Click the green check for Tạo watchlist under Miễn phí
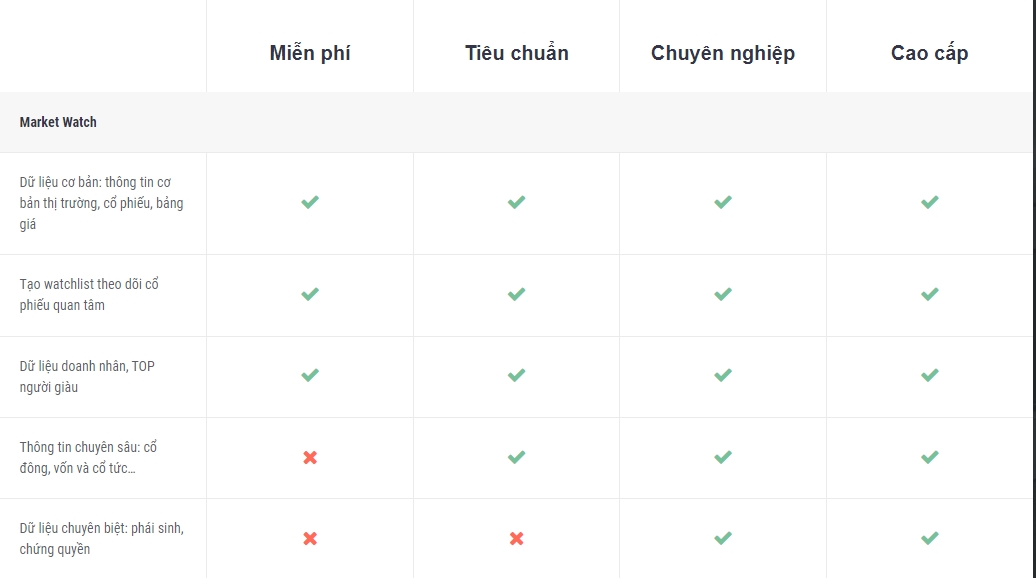This screenshot has height=578, width=1036. point(310,294)
